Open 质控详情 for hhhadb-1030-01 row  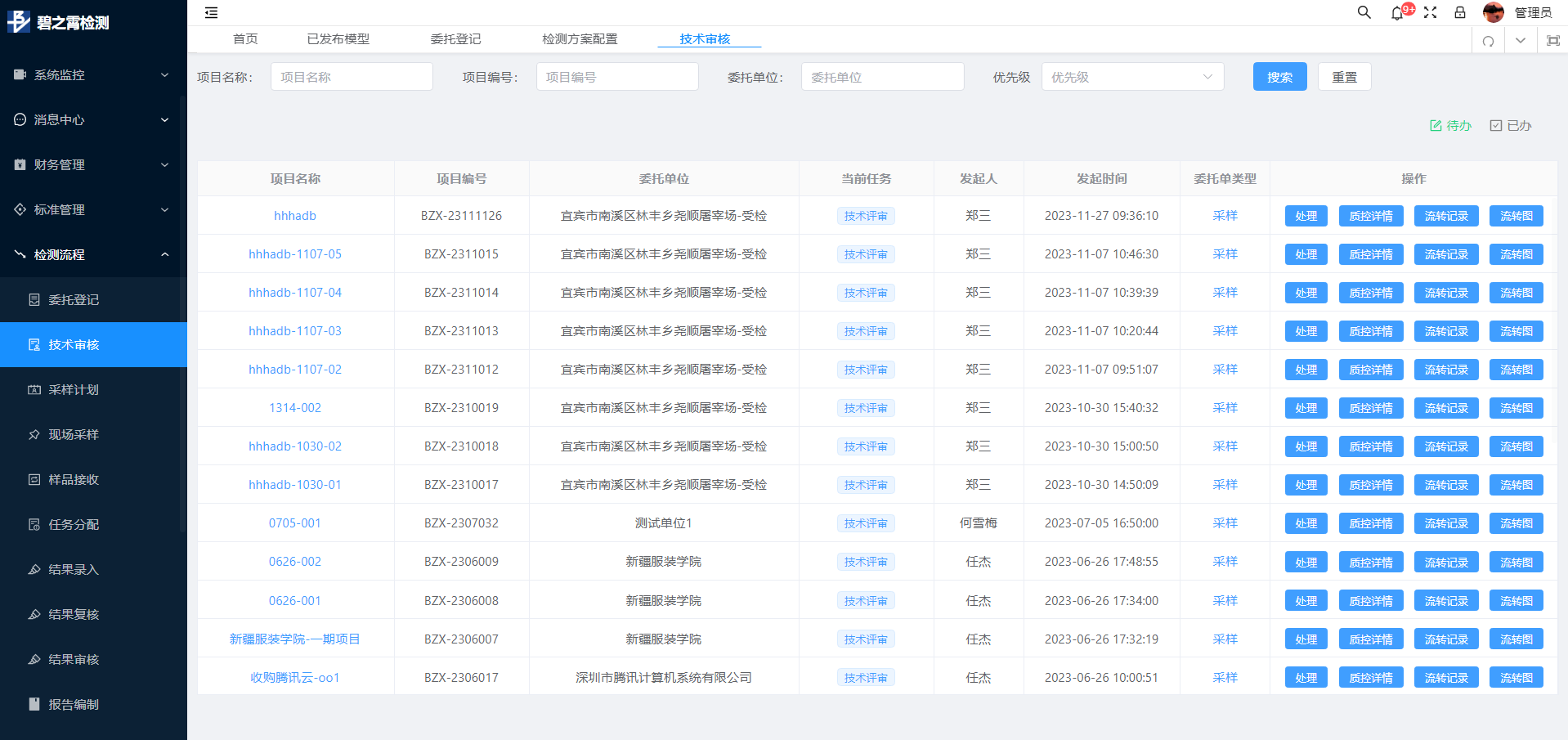coord(1371,485)
